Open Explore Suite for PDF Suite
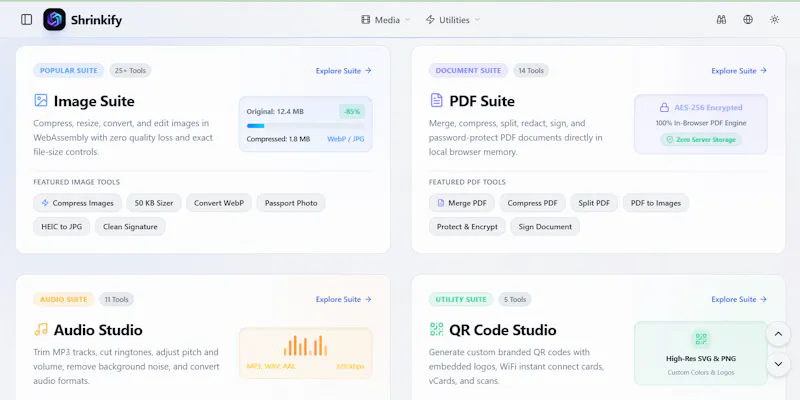Screen dimensions: 800x400 [739, 71]
